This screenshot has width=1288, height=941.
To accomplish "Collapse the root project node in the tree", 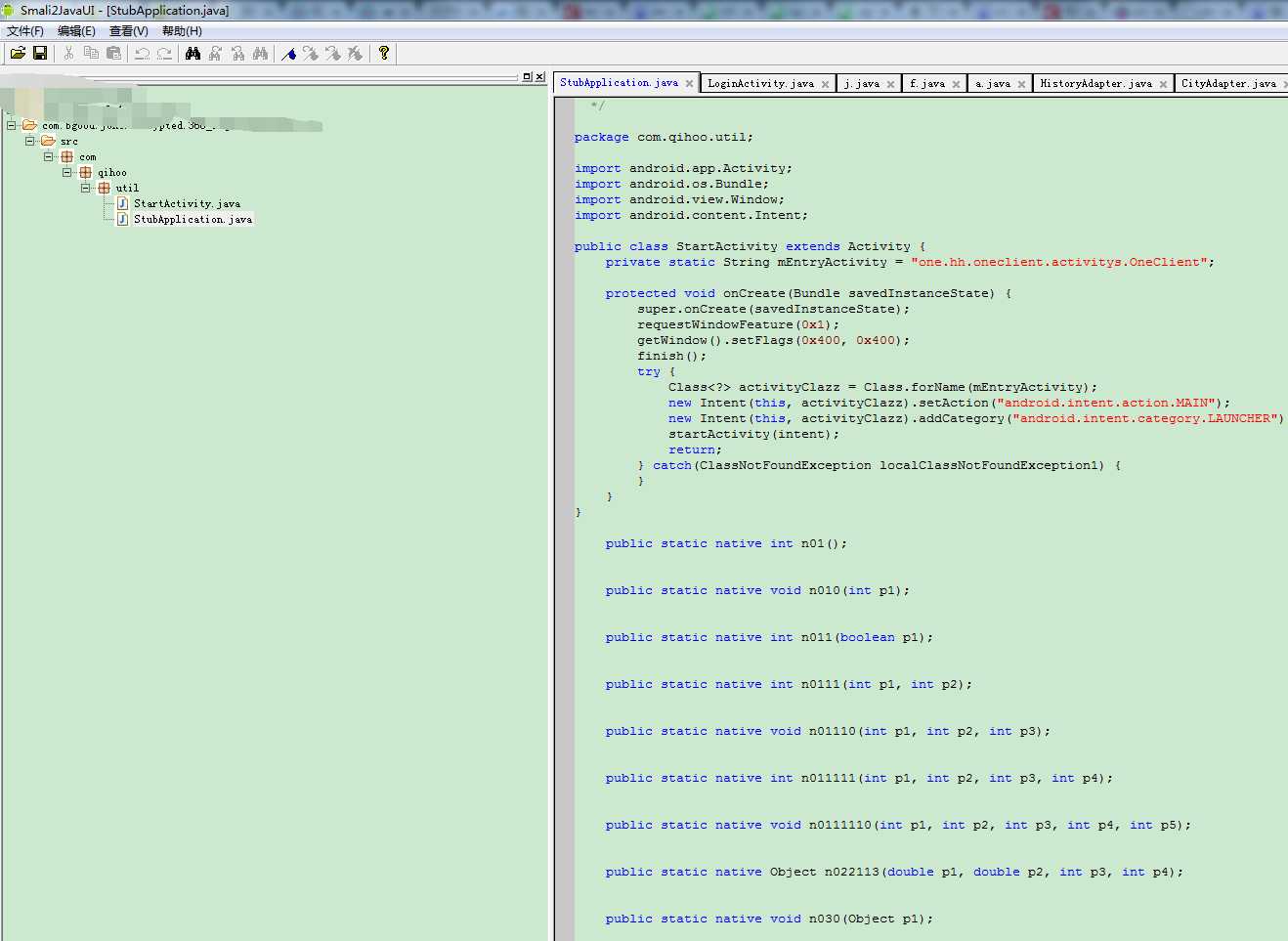I will (11, 125).
